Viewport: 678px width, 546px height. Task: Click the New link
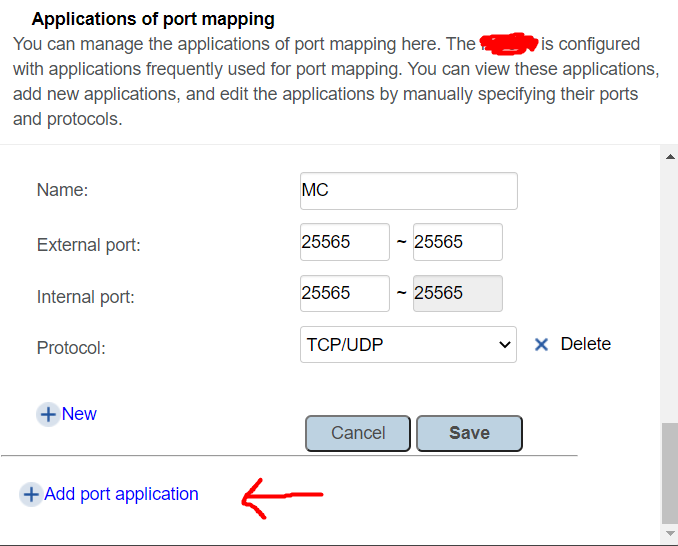click(79, 414)
